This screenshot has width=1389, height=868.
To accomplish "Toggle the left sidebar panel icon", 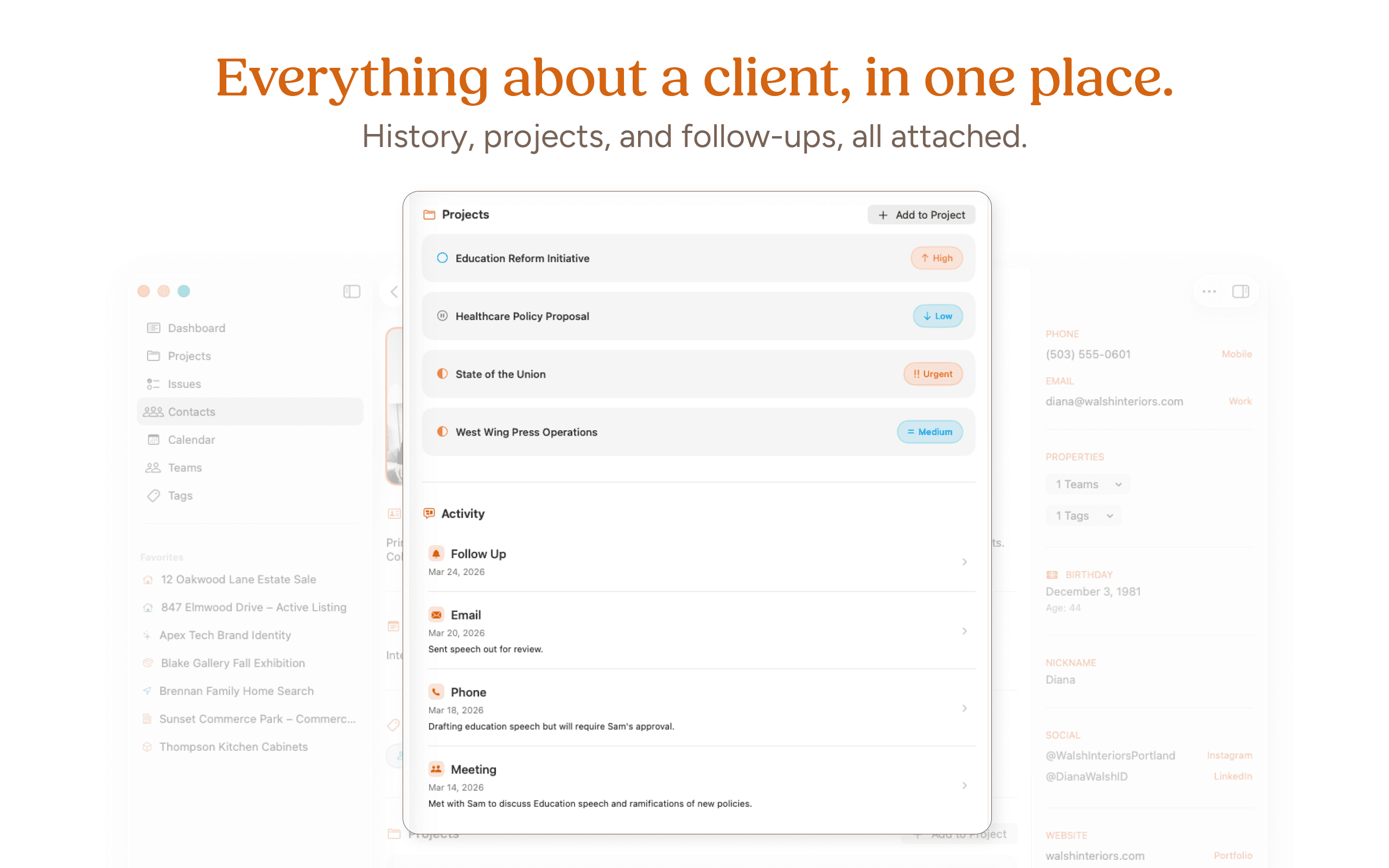I will coord(351,292).
